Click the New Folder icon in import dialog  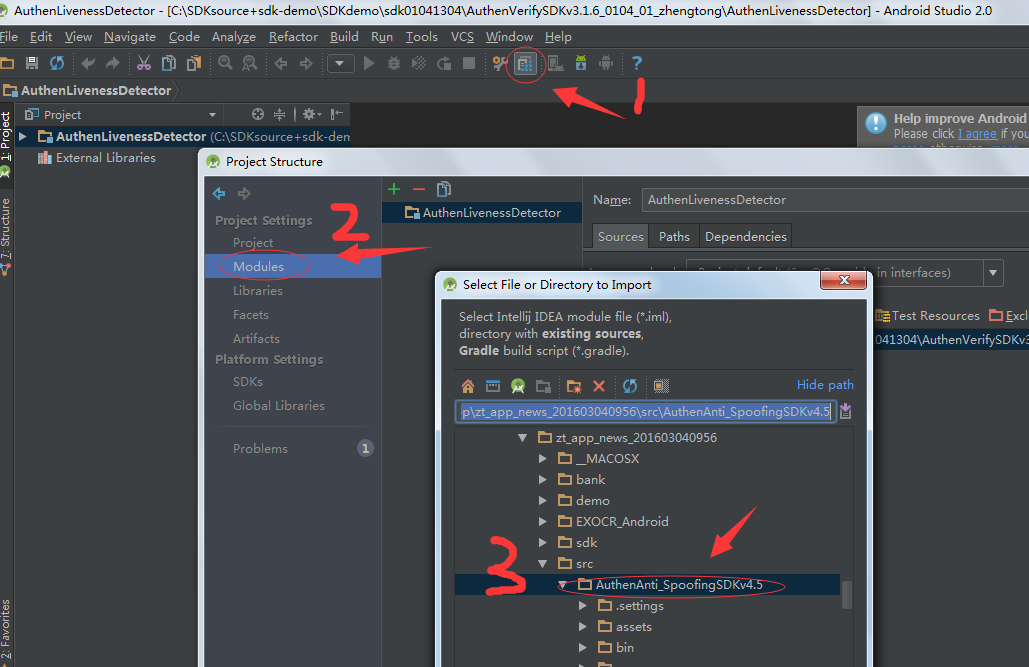coord(574,386)
